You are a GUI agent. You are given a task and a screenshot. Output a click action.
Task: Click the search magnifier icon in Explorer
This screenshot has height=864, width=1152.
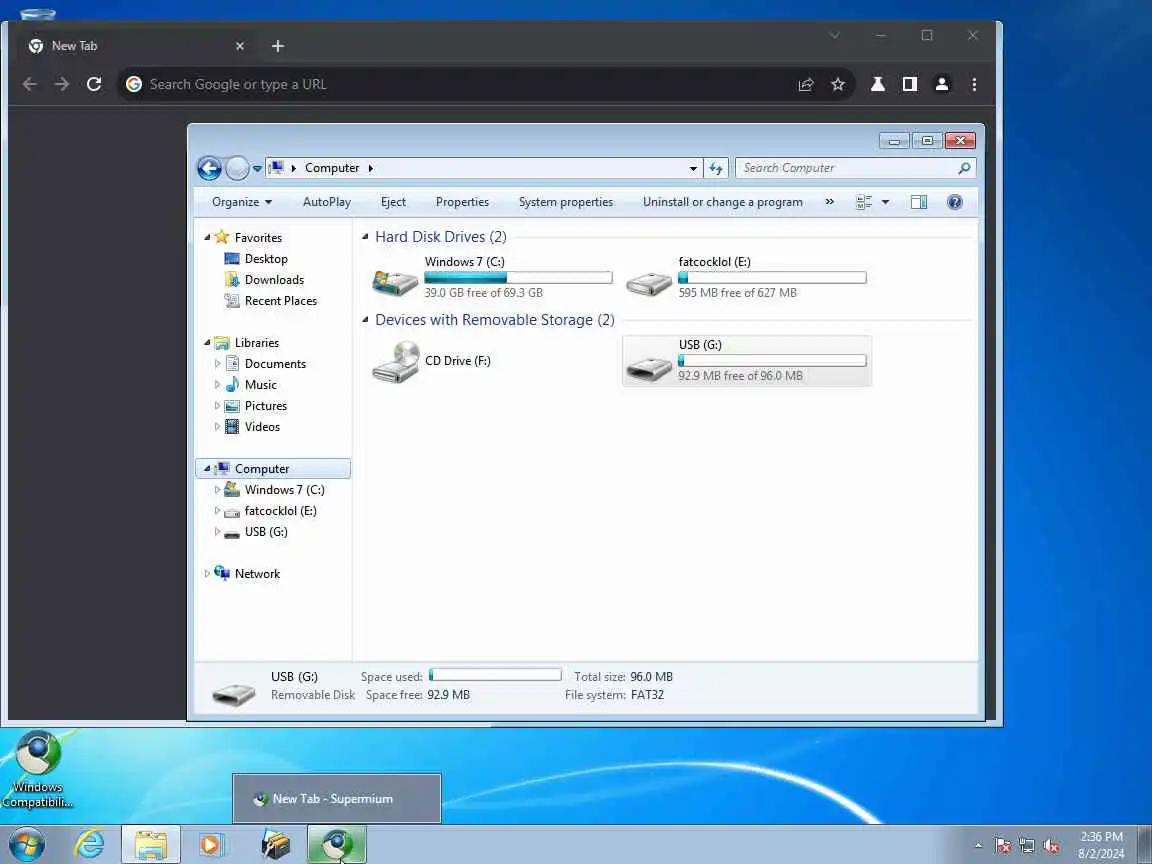[964, 168]
